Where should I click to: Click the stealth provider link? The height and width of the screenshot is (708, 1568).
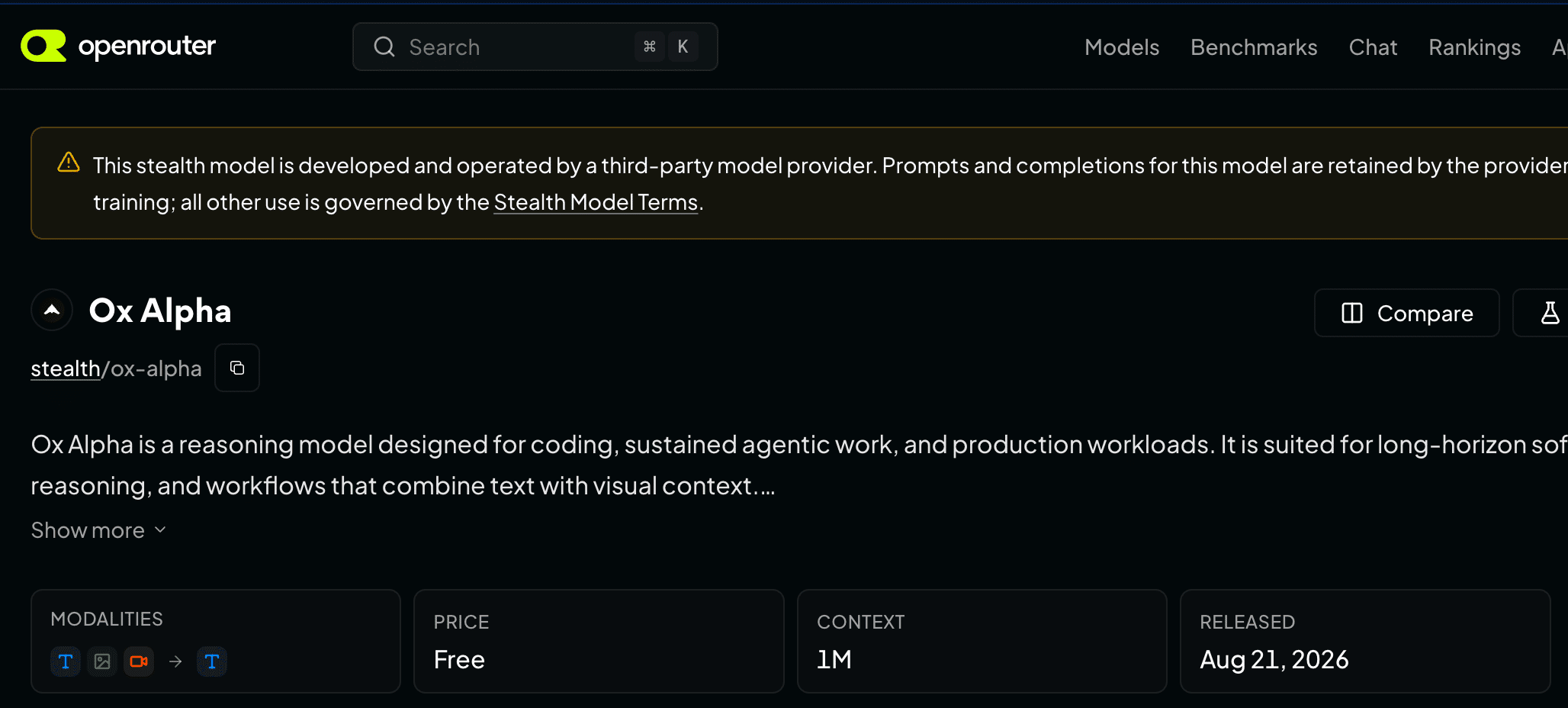[x=66, y=368]
